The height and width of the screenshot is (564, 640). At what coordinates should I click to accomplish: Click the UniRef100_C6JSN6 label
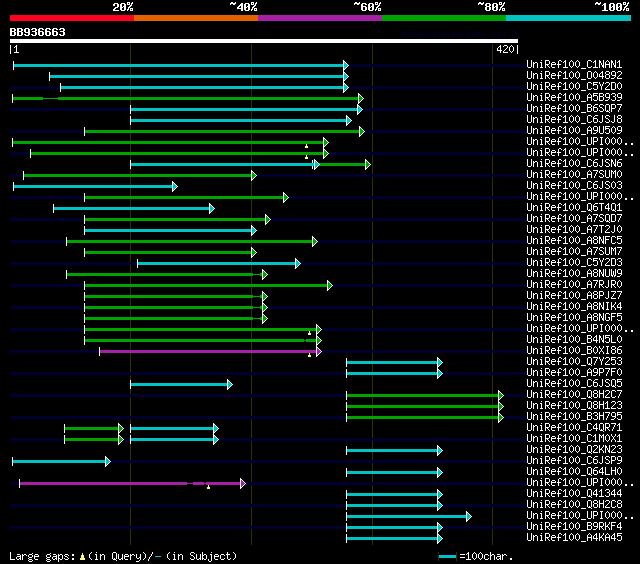[574, 164]
